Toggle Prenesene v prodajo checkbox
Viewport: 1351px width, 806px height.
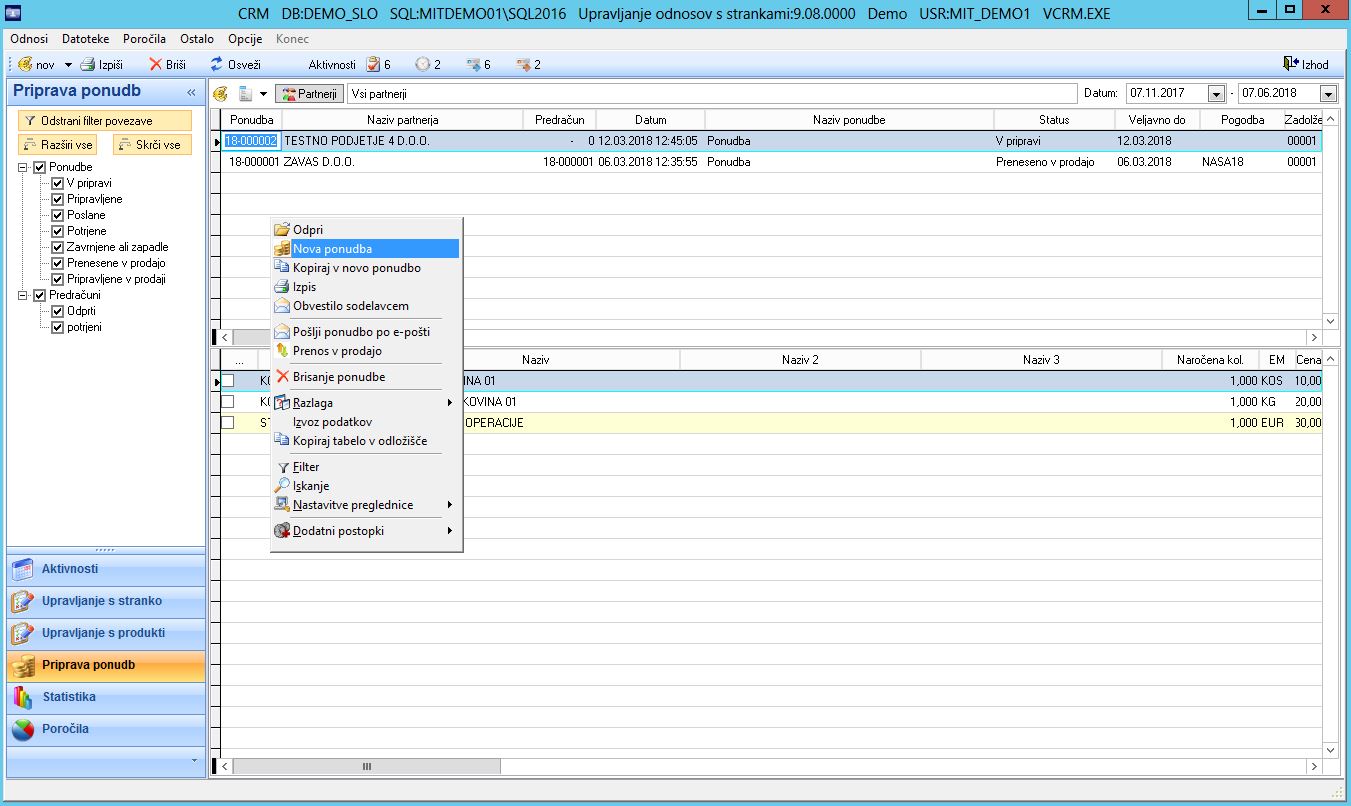(58, 263)
